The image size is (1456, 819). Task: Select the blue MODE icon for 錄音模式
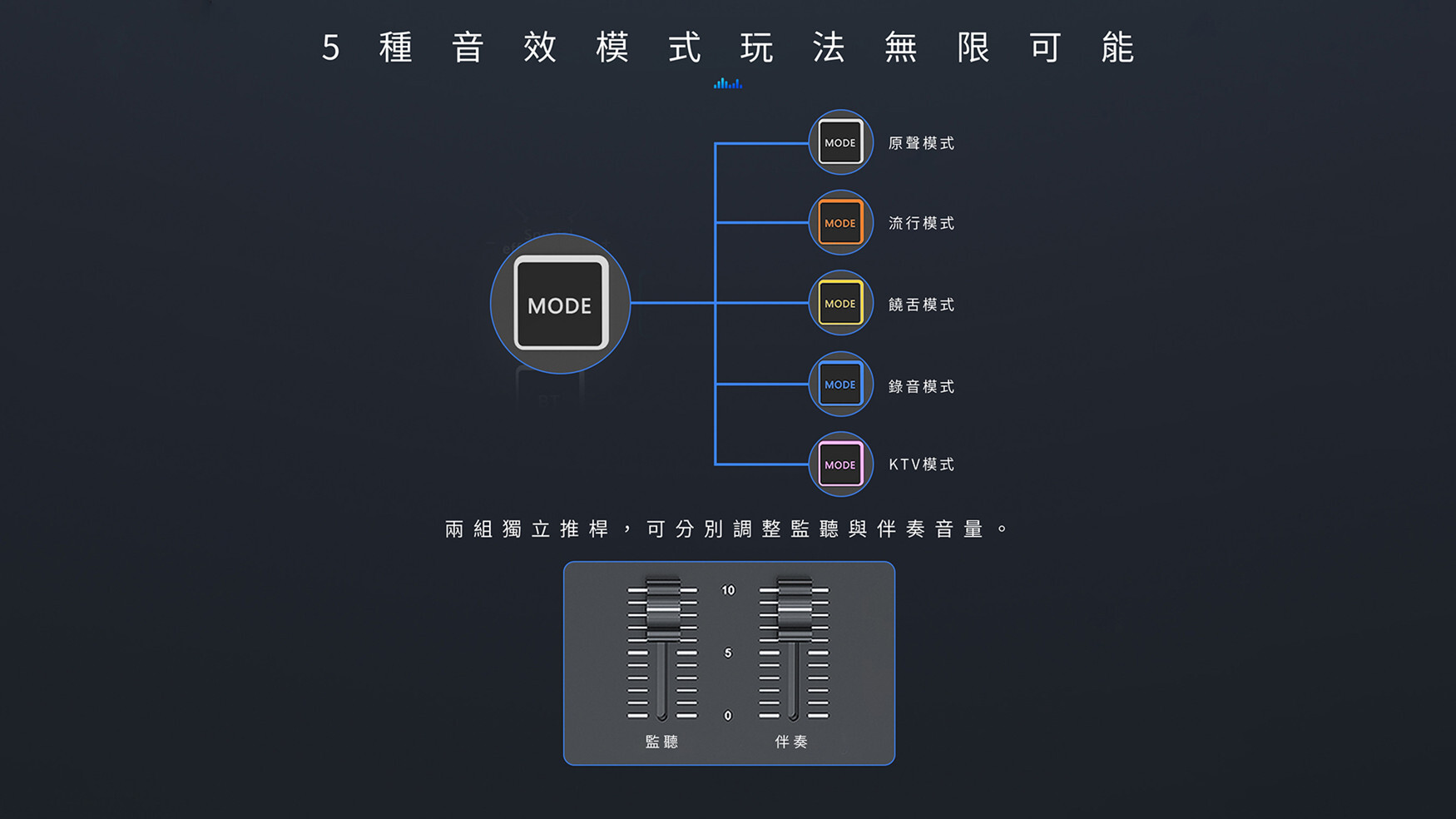[839, 385]
